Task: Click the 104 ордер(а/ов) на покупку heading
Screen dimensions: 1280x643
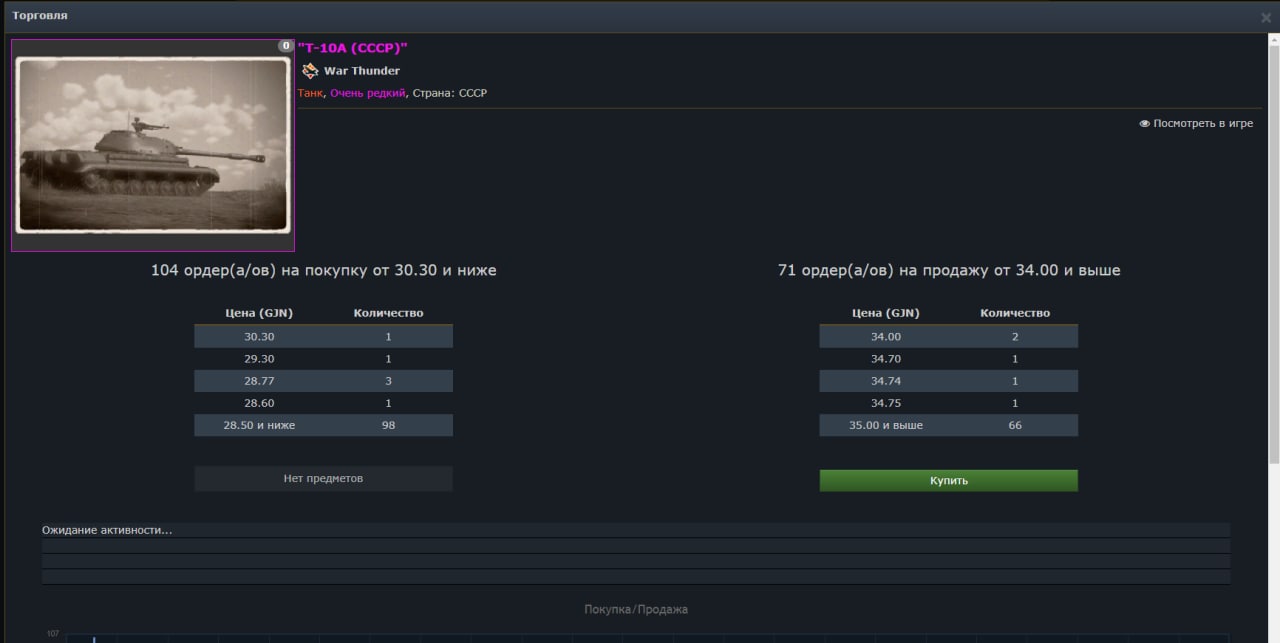Action: 323,271
